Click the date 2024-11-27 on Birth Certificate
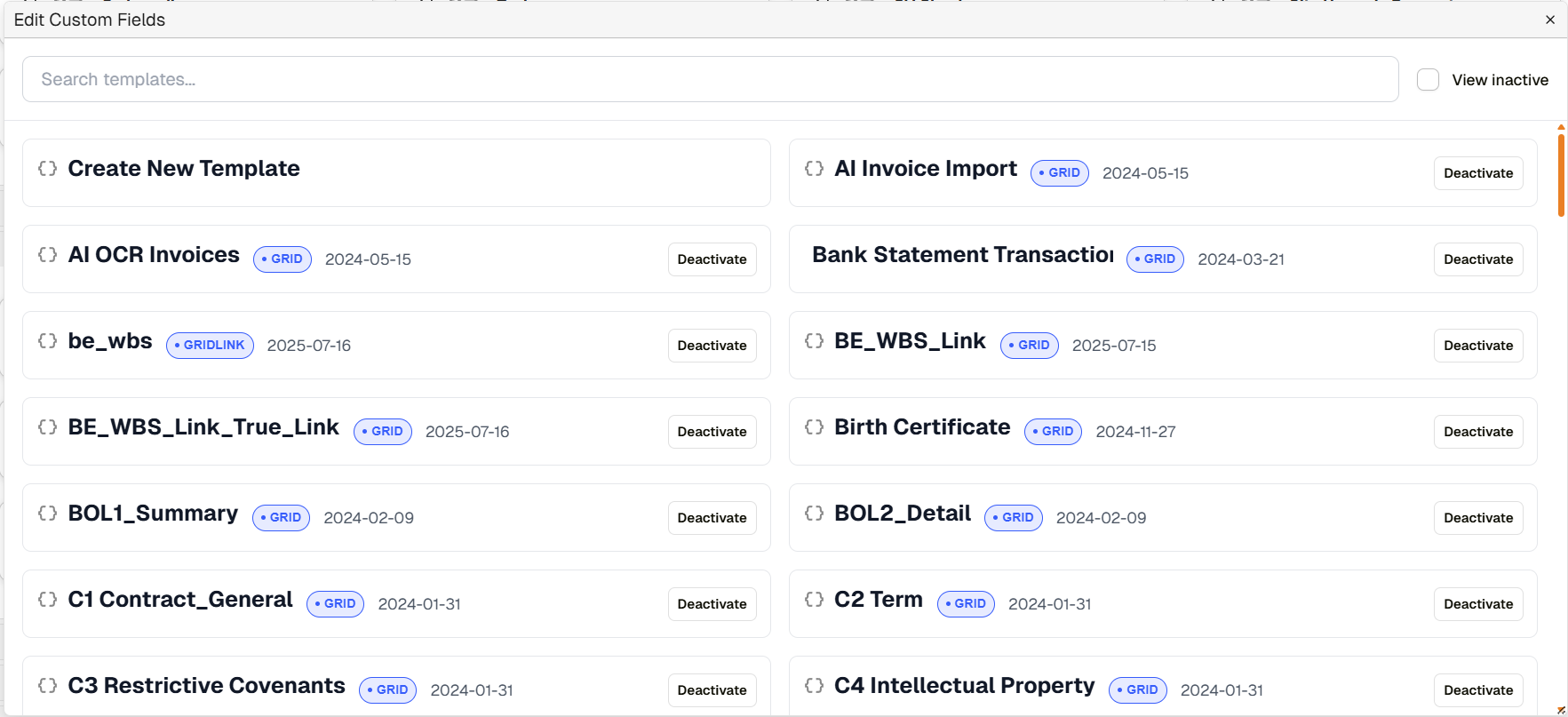This screenshot has height=717, width=1568. coord(1135,432)
